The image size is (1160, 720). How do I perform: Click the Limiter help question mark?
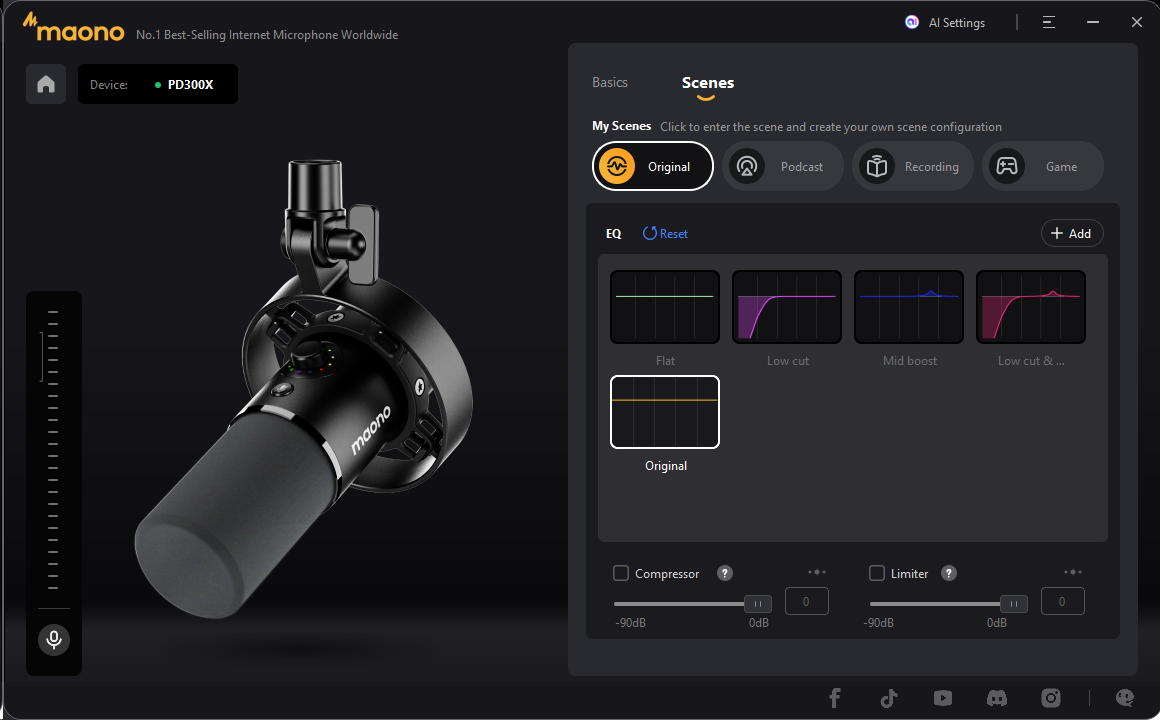point(949,573)
